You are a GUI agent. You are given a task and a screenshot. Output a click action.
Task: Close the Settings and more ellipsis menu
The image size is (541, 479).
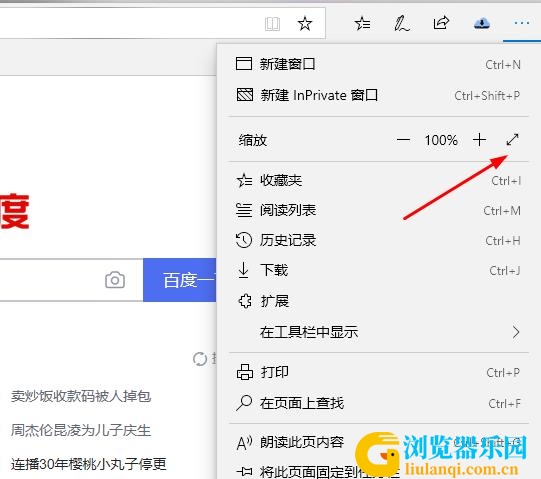[522, 23]
